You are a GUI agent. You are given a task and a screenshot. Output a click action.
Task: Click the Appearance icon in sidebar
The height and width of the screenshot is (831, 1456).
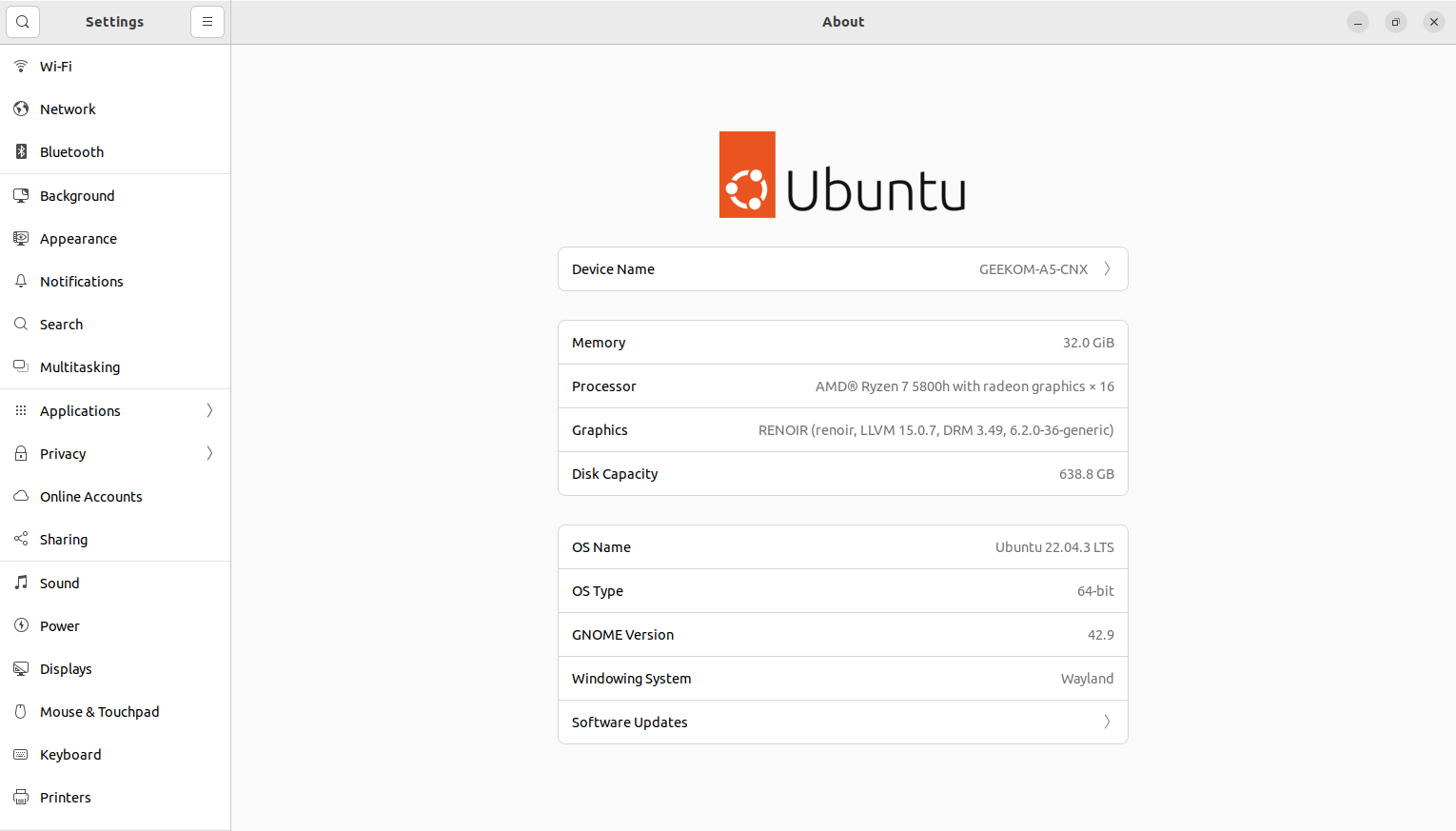click(21, 238)
